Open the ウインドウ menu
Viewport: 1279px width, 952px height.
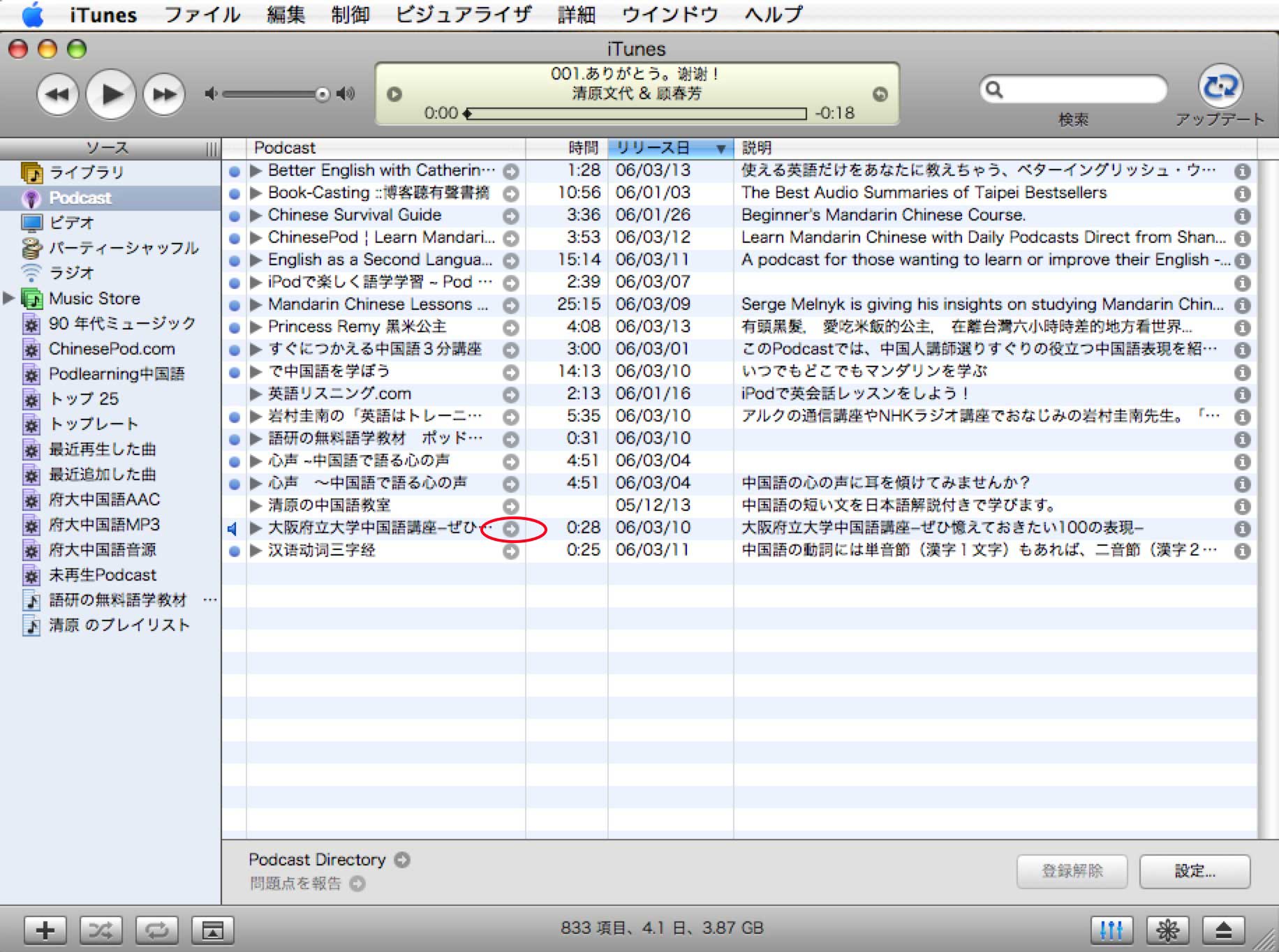(670, 14)
